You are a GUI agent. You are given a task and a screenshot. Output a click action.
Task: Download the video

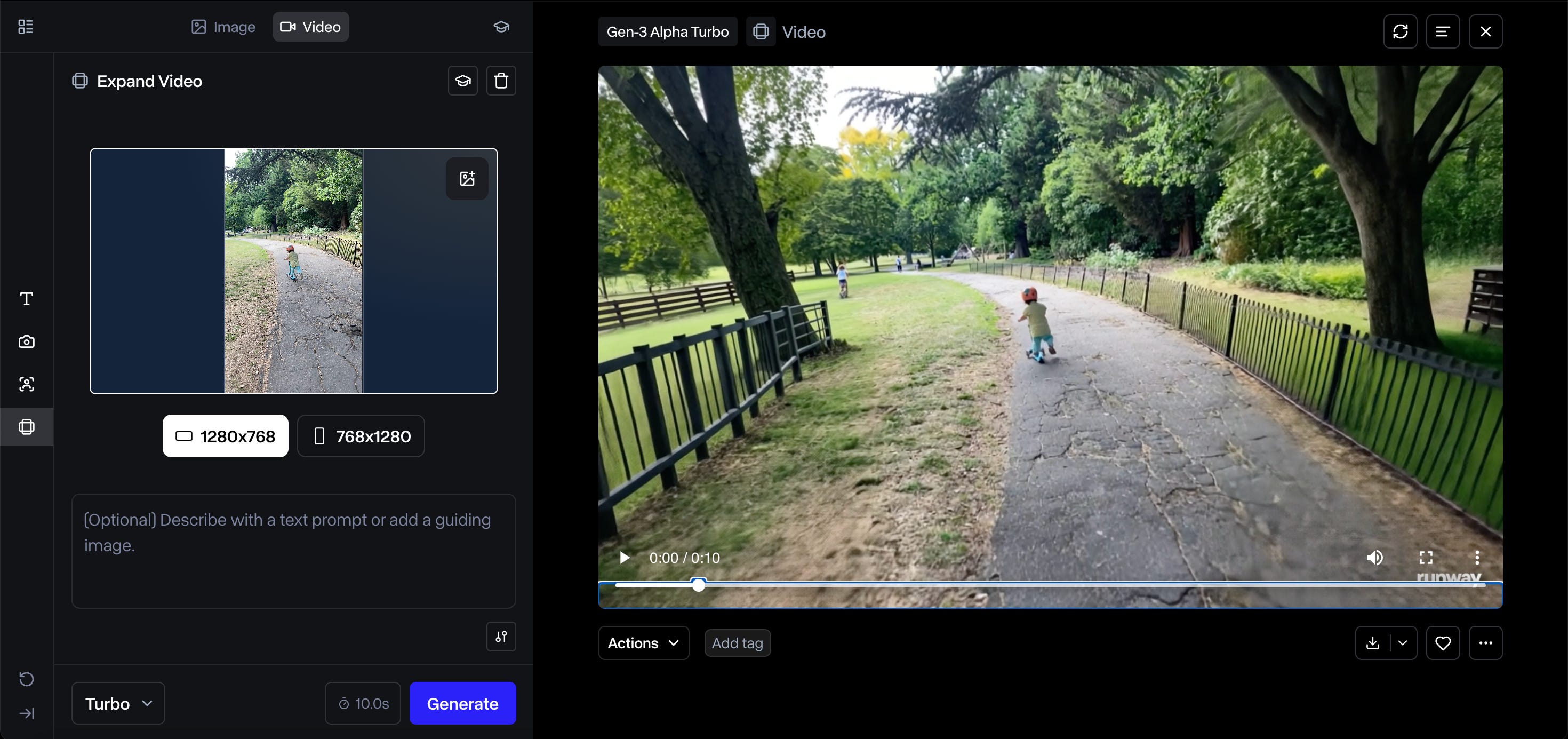1373,643
